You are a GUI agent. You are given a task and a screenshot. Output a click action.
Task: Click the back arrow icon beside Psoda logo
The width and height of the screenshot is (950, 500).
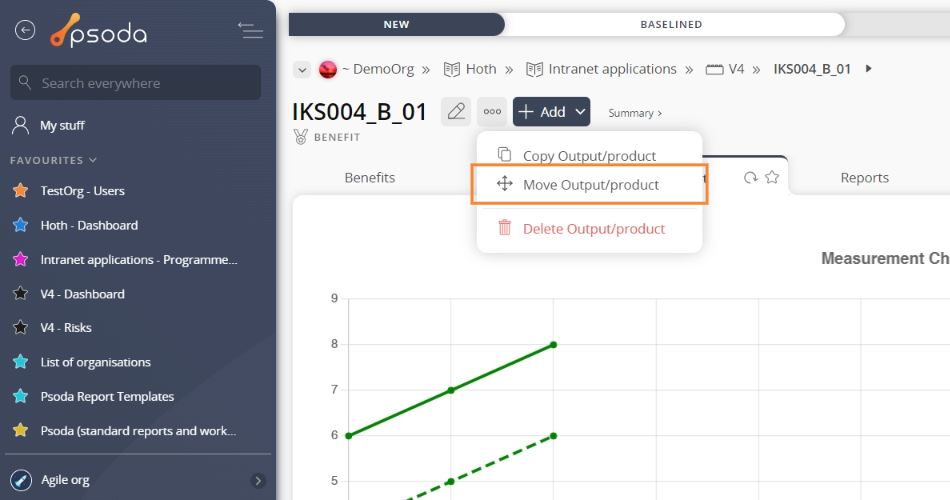click(x=25, y=31)
